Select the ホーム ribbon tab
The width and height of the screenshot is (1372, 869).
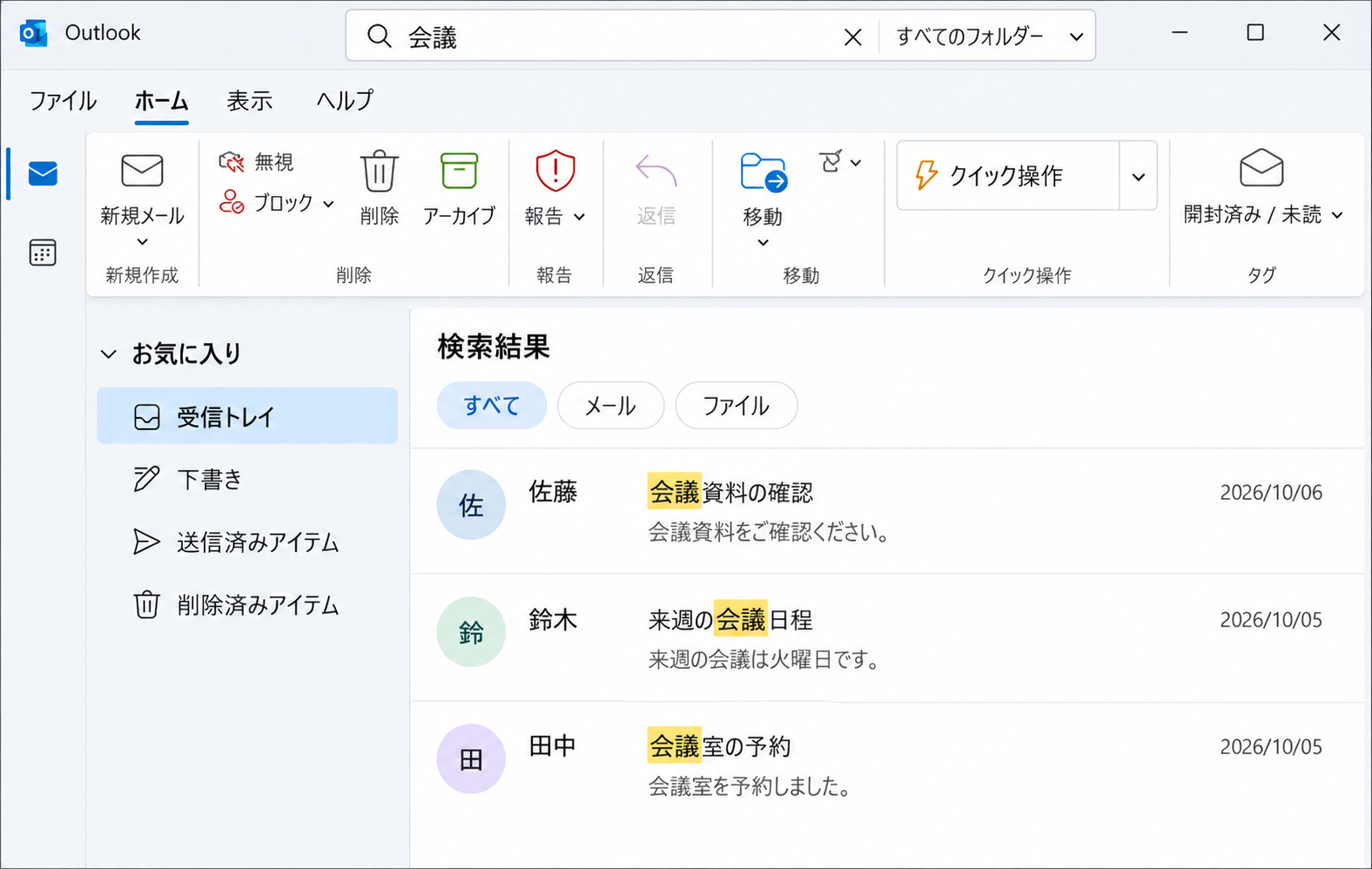tap(162, 101)
